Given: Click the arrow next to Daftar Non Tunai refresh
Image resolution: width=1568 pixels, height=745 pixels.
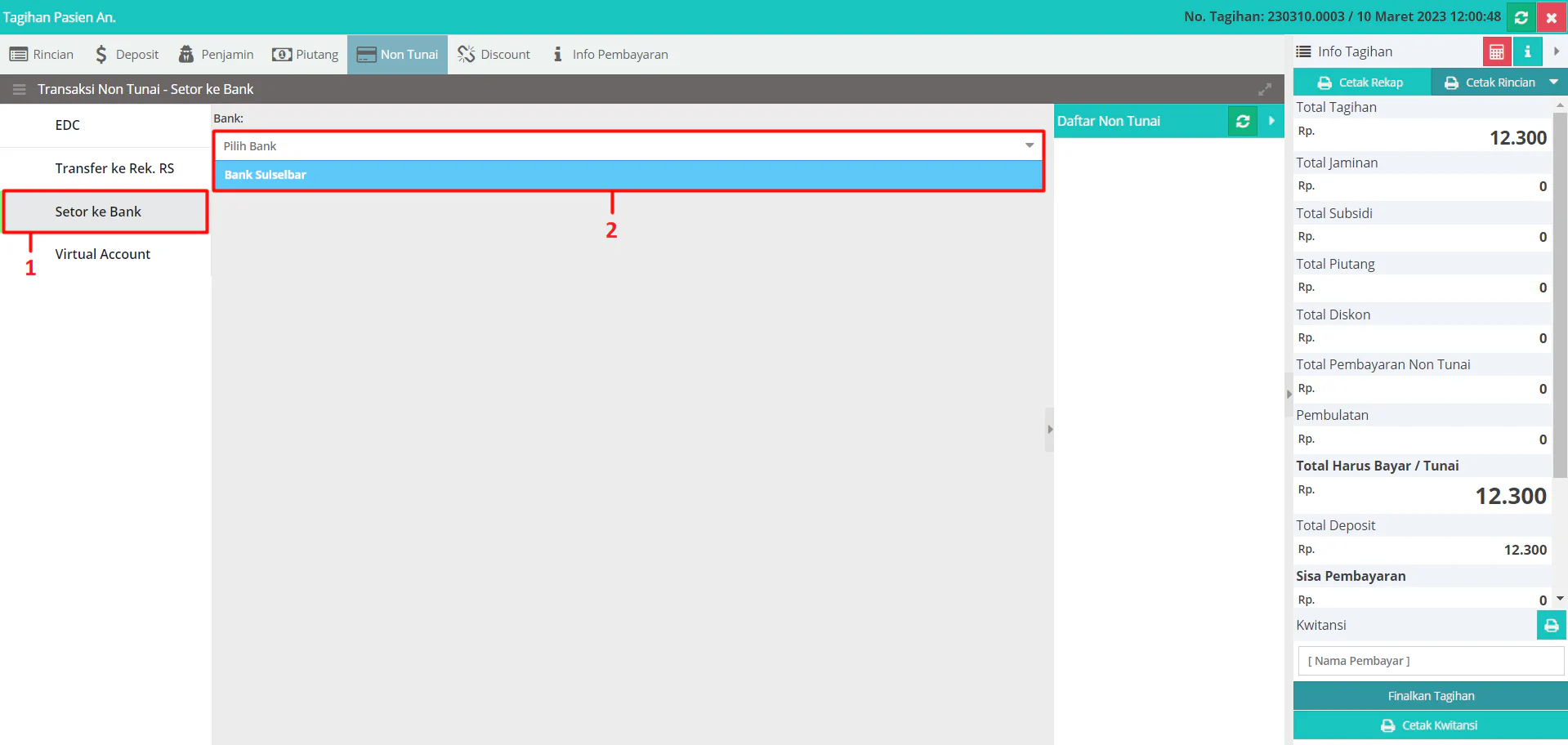Looking at the screenshot, I should pyautogui.click(x=1271, y=121).
